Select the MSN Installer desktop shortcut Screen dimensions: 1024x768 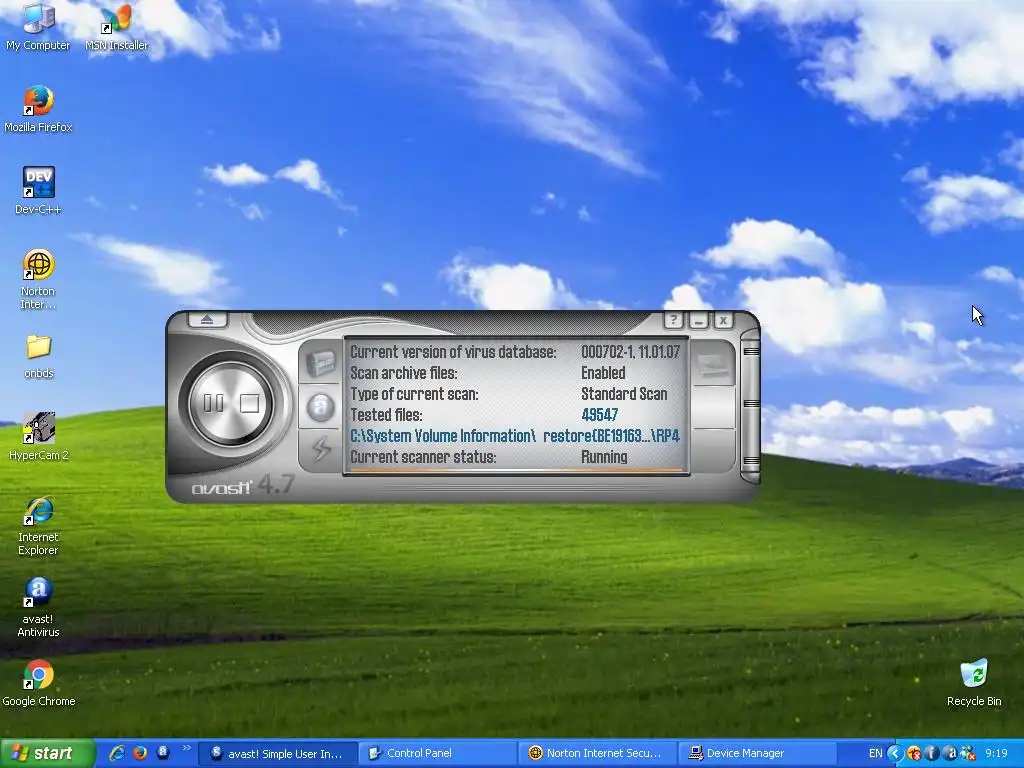[x=116, y=27]
